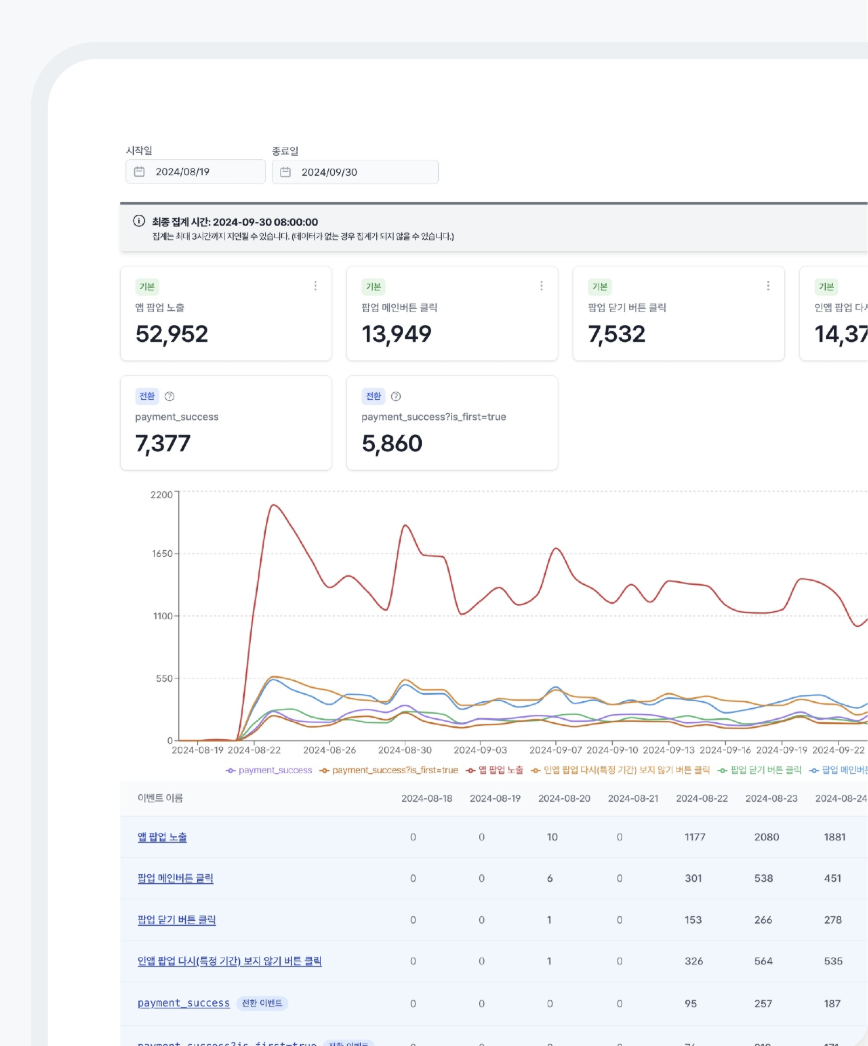The image size is (868, 1046).
Task: Open the three-dot menu on 팝업 닫기 버튼 클릭 card
Action: (x=768, y=286)
